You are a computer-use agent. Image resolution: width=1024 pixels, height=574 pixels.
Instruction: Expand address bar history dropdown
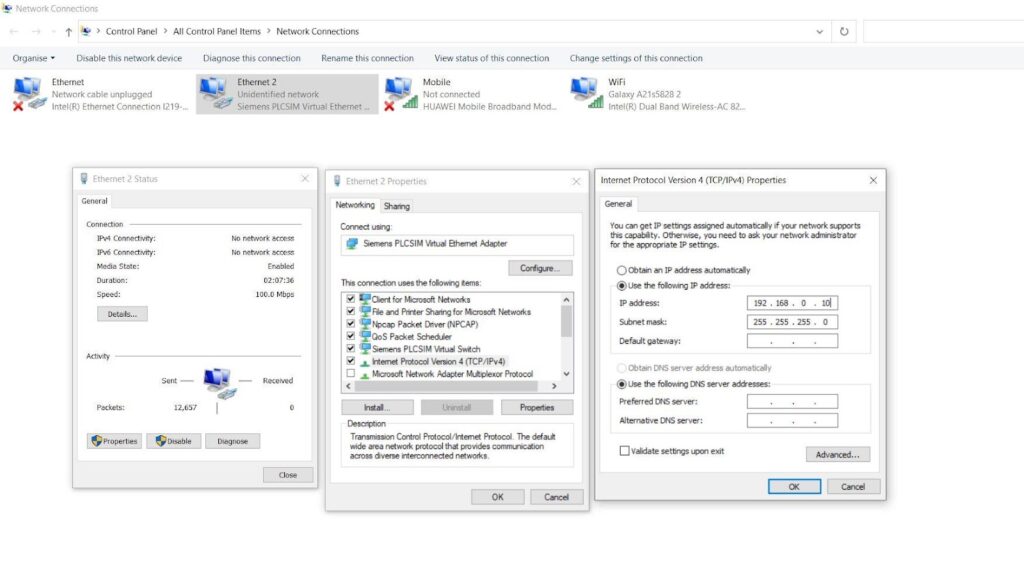pyautogui.click(x=819, y=31)
